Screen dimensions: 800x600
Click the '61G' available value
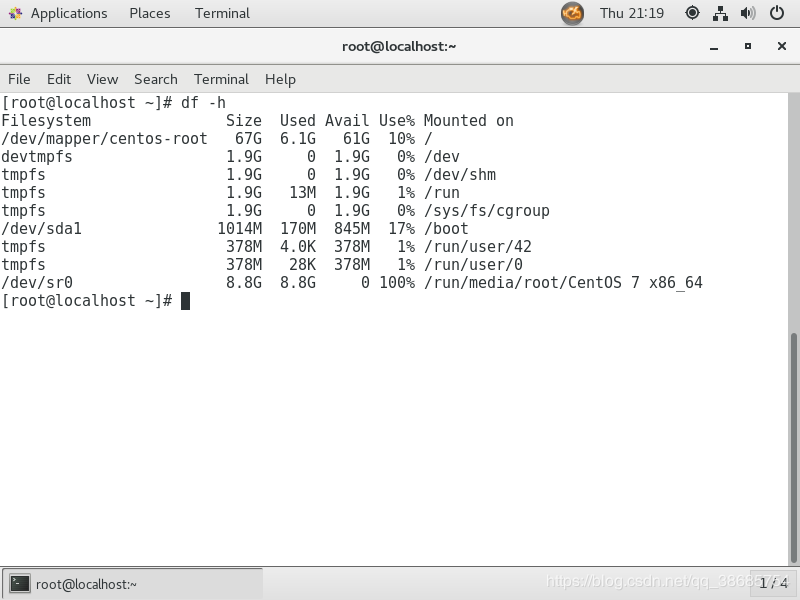pyautogui.click(x=357, y=139)
